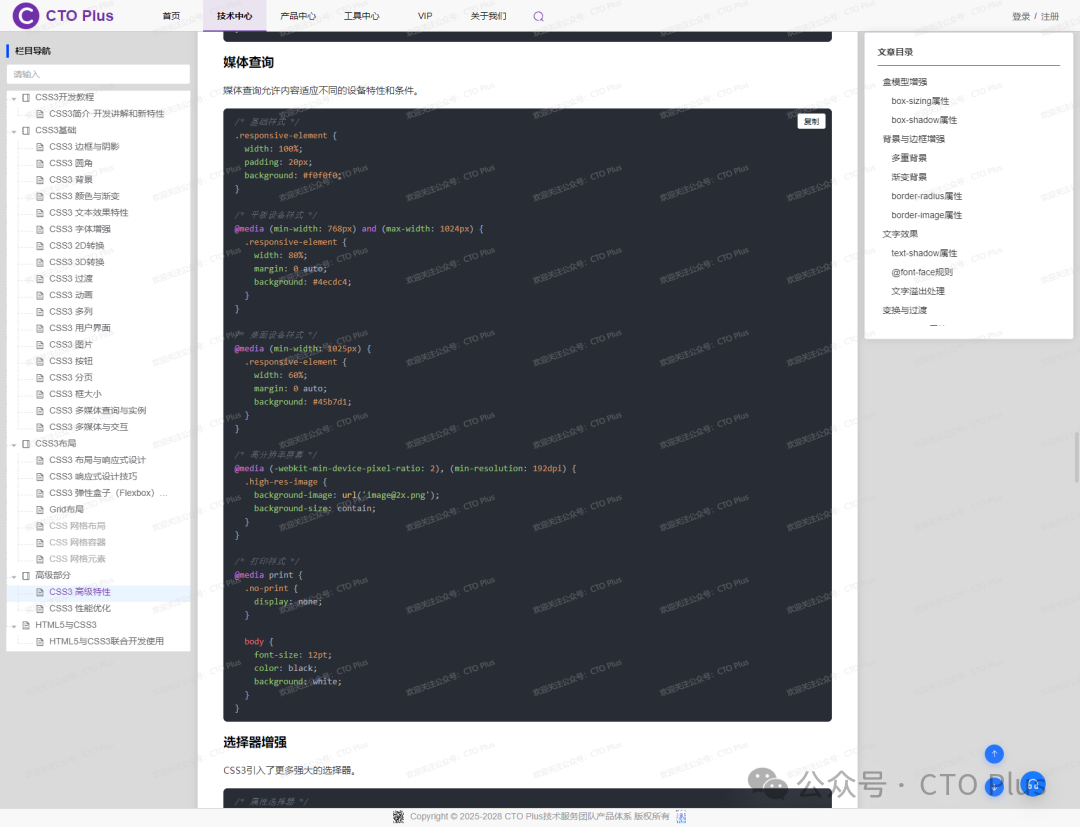
Task: Click the blue scroll-to-top arrow button
Action: [994, 754]
